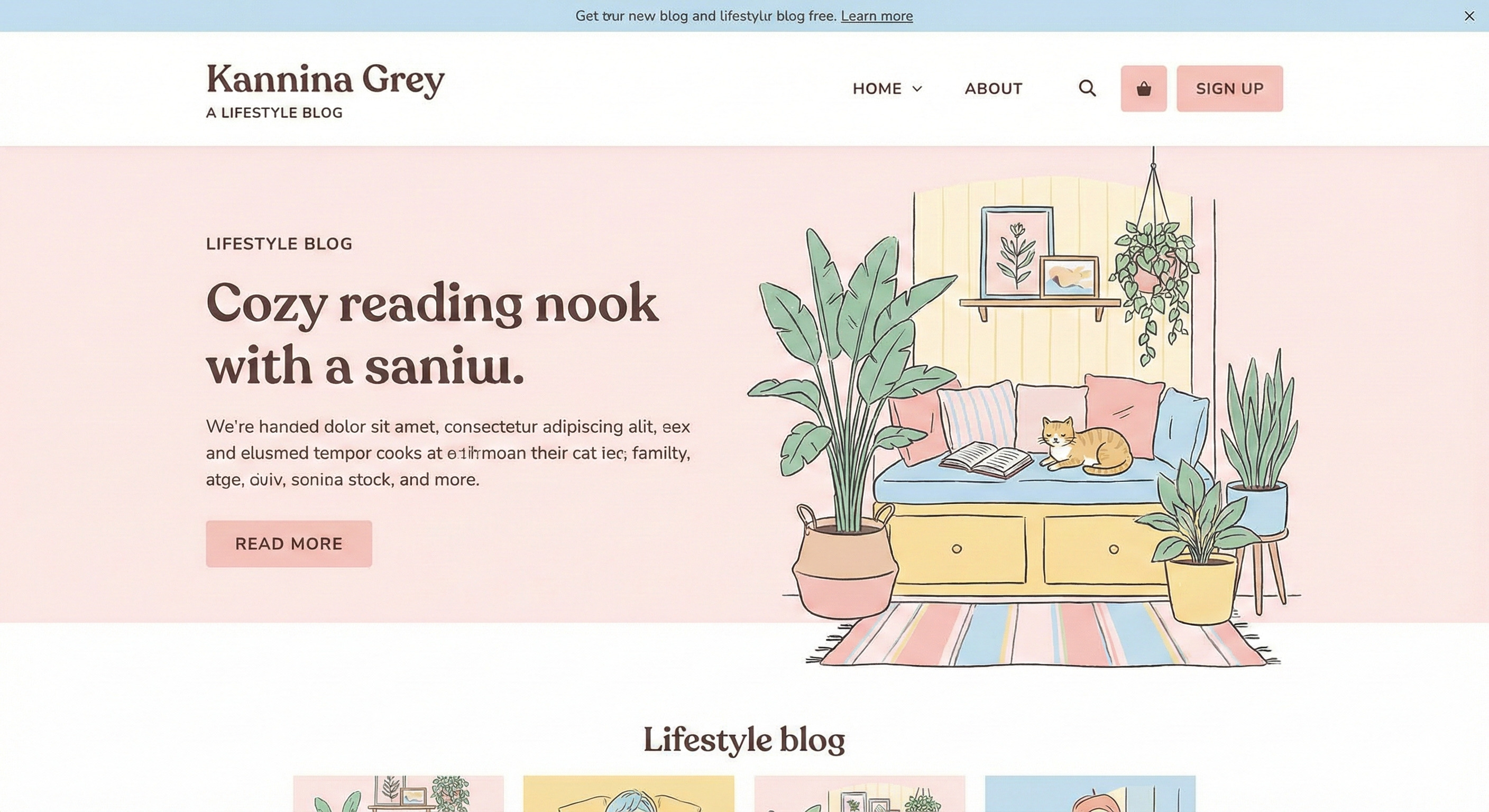Image resolution: width=1489 pixels, height=812 pixels.
Task: Open the blue blog post thumbnail
Action: click(x=1090, y=794)
